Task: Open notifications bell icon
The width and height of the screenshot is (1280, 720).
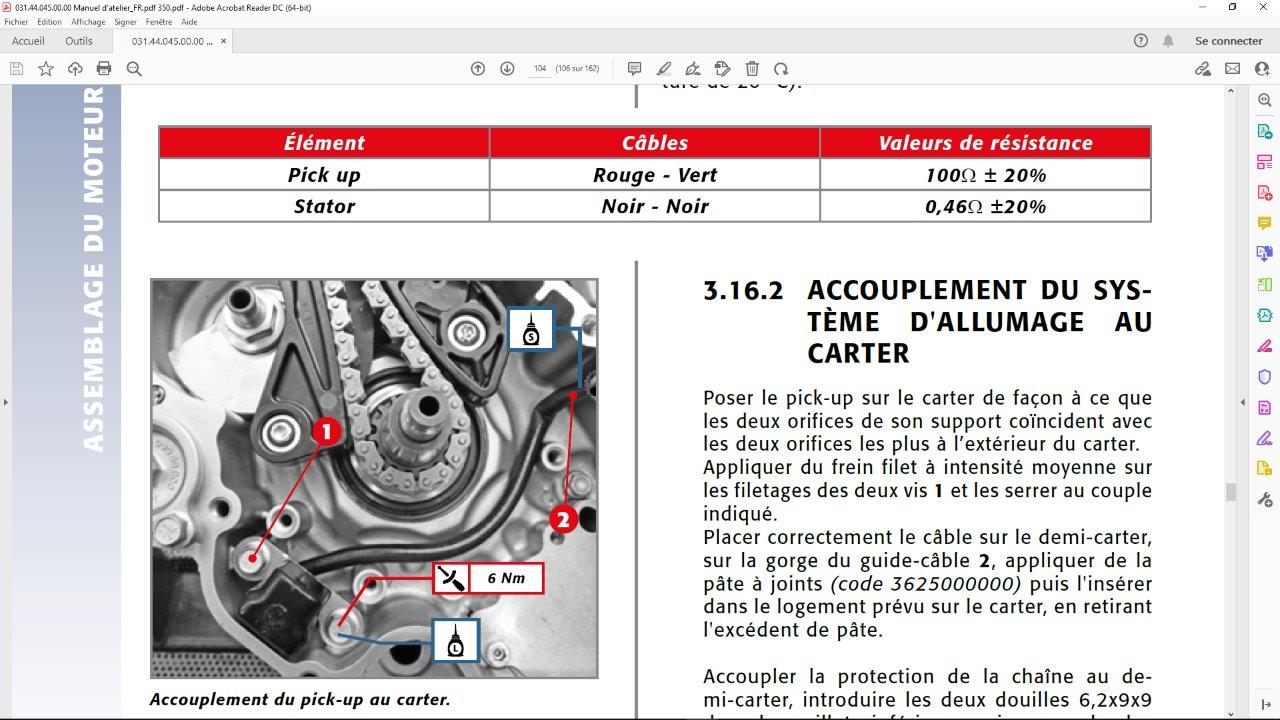Action: (x=1168, y=41)
